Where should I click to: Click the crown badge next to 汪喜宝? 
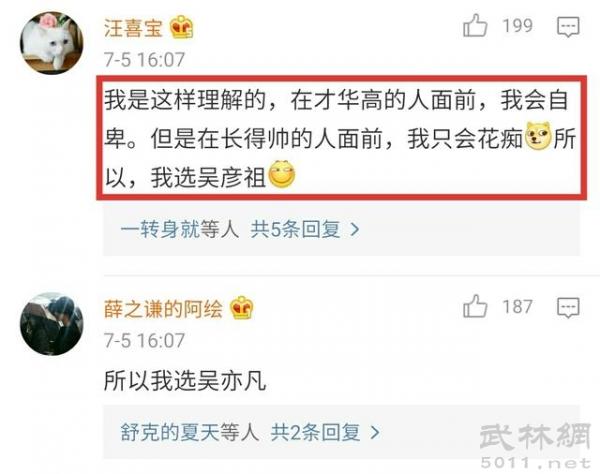(181, 28)
